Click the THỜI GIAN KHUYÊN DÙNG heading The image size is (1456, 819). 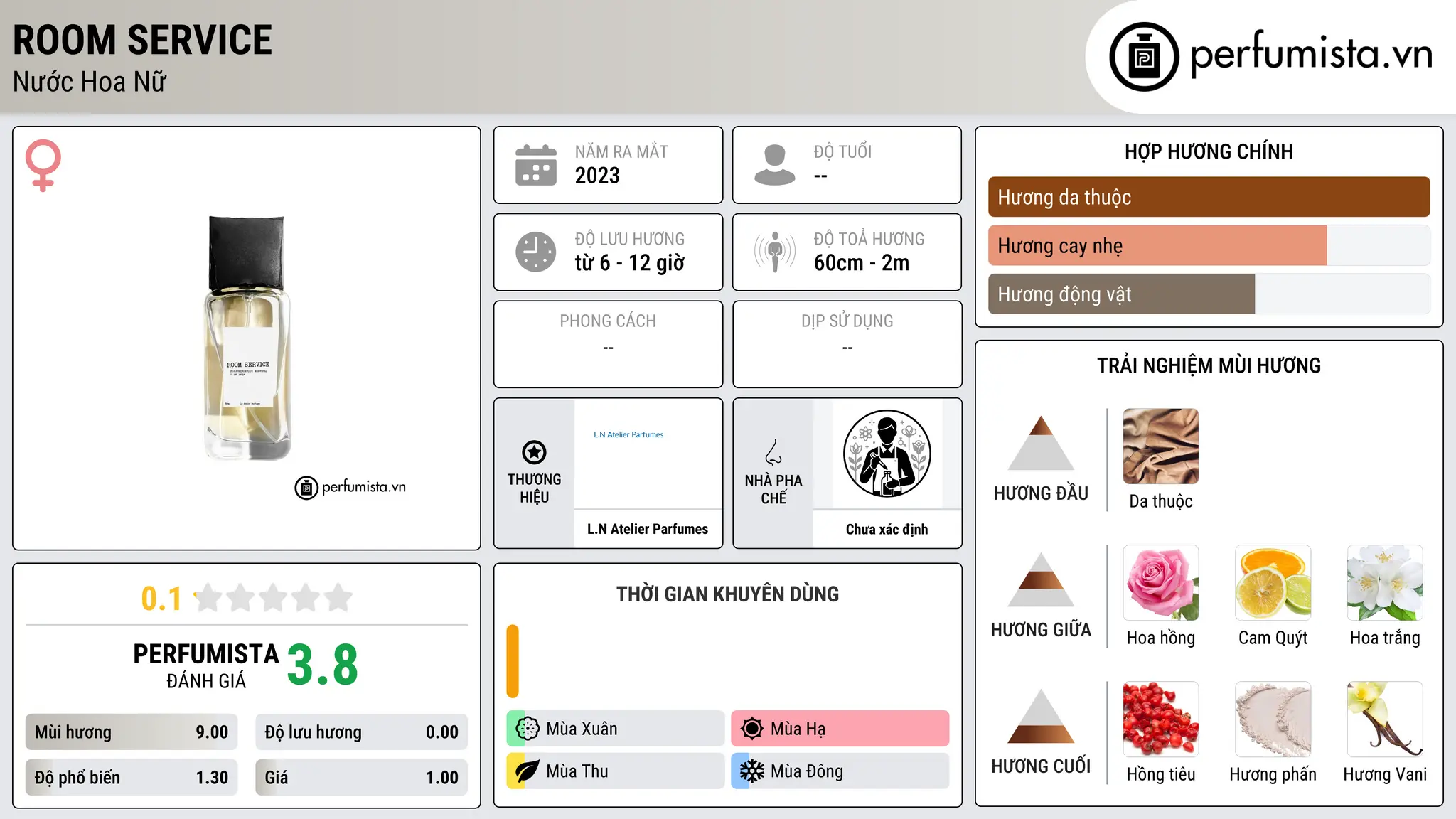tap(727, 594)
